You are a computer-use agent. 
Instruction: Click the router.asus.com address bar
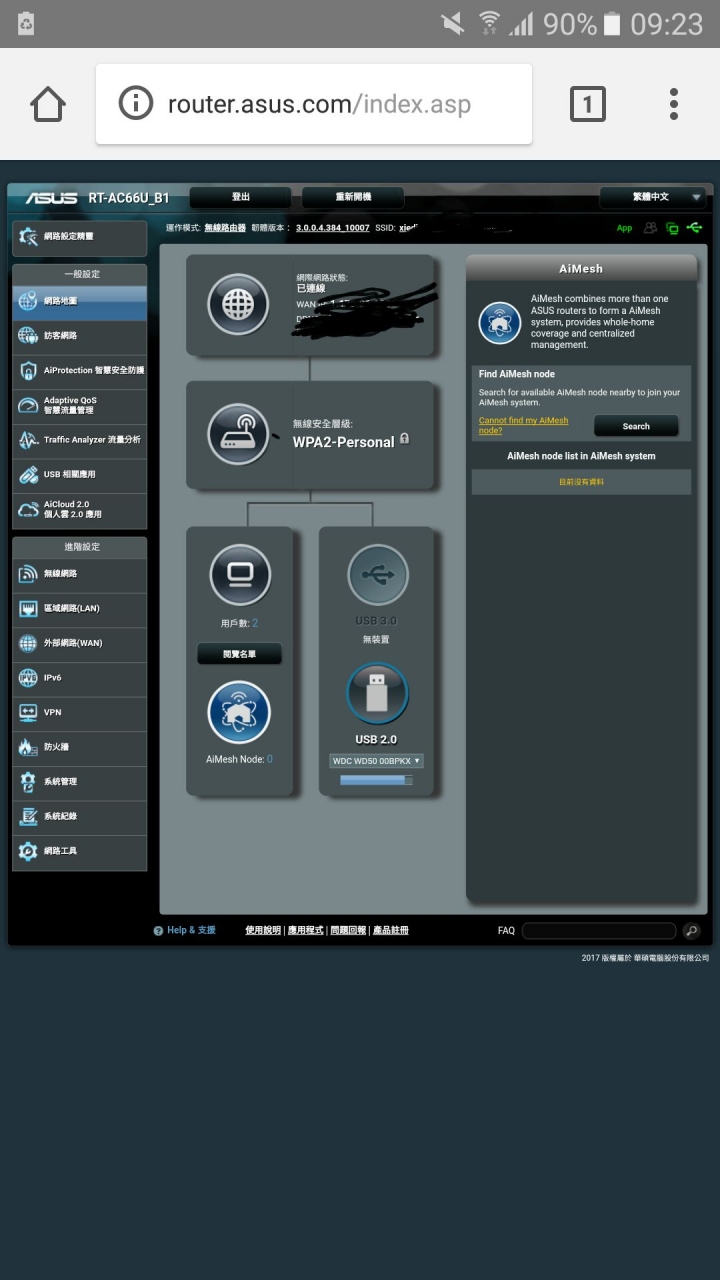pyautogui.click(x=314, y=104)
